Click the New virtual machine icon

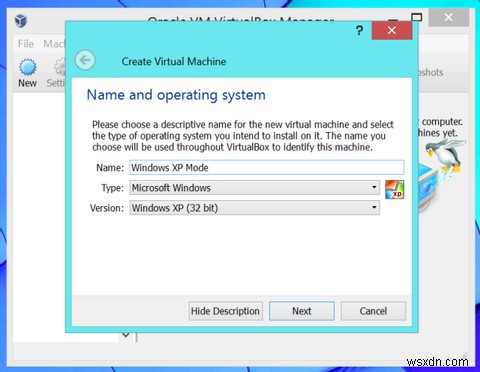[27, 67]
